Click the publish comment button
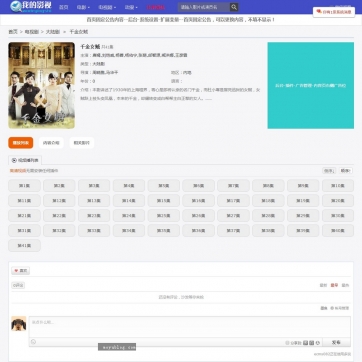The width and height of the screenshot is (362, 362). click(x=336, y=342)
